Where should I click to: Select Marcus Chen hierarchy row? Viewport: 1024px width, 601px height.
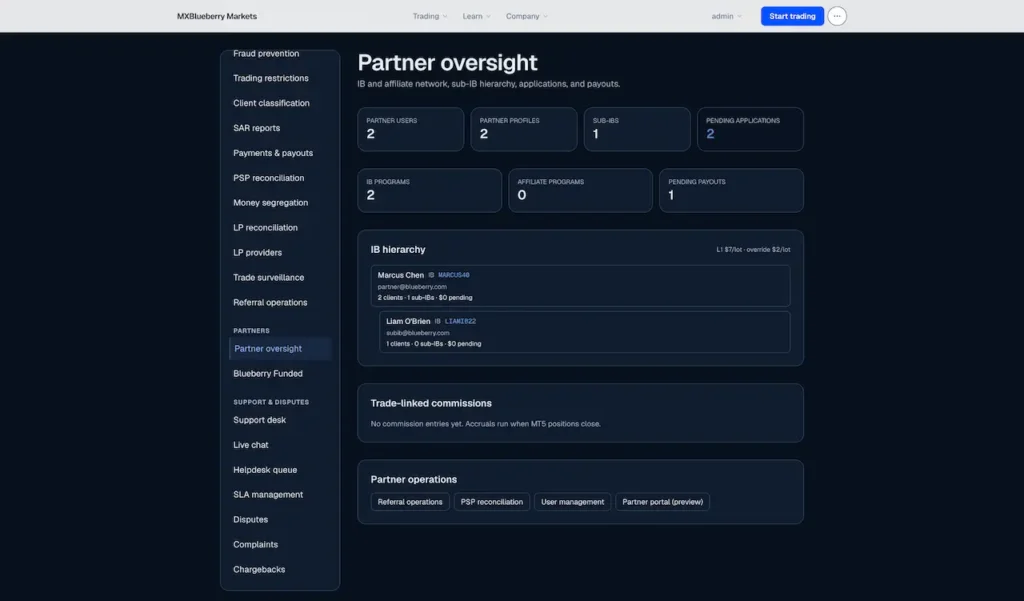coord(581,286)
